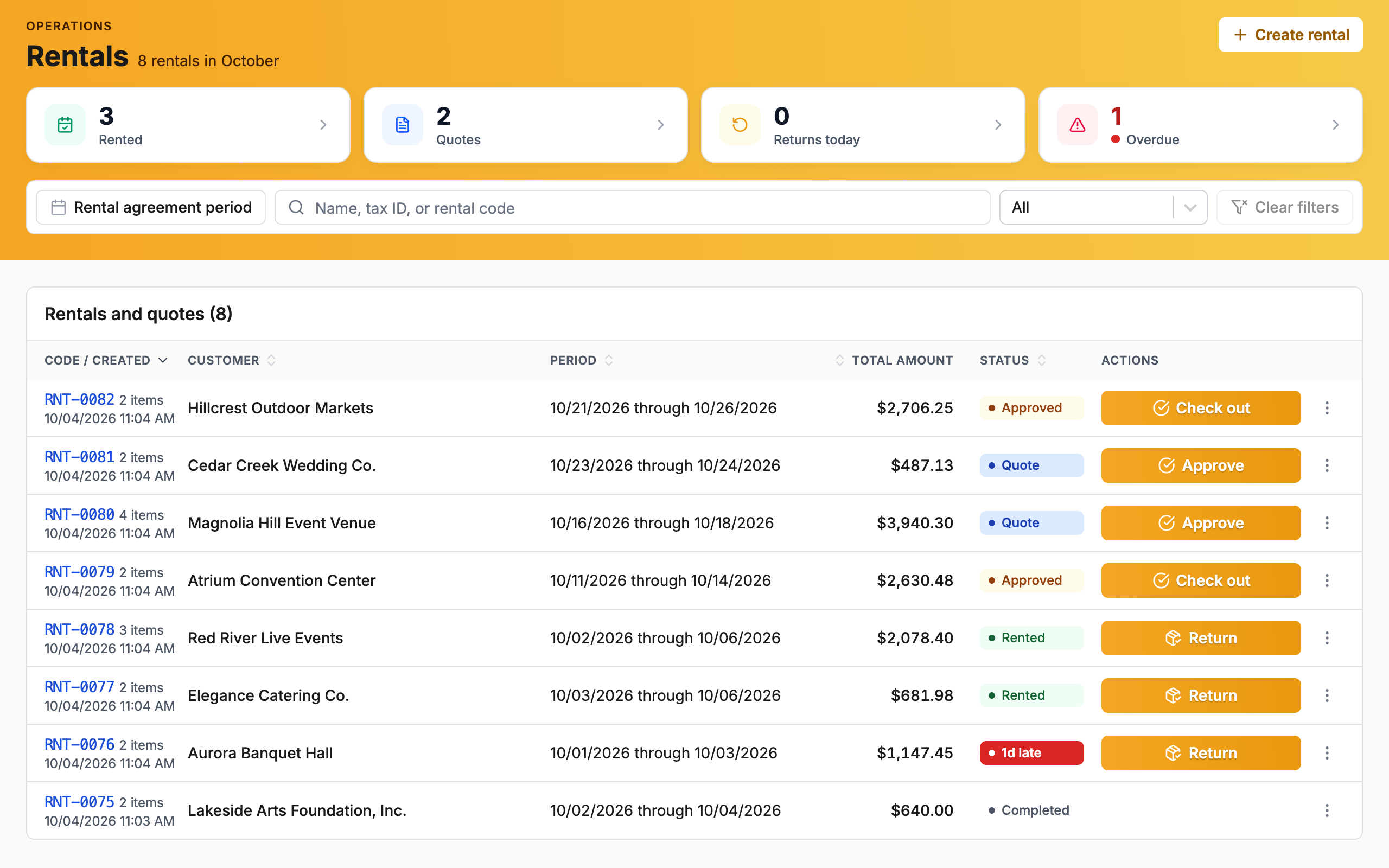Click the search by name or rental code field

(x=633, y=207)
